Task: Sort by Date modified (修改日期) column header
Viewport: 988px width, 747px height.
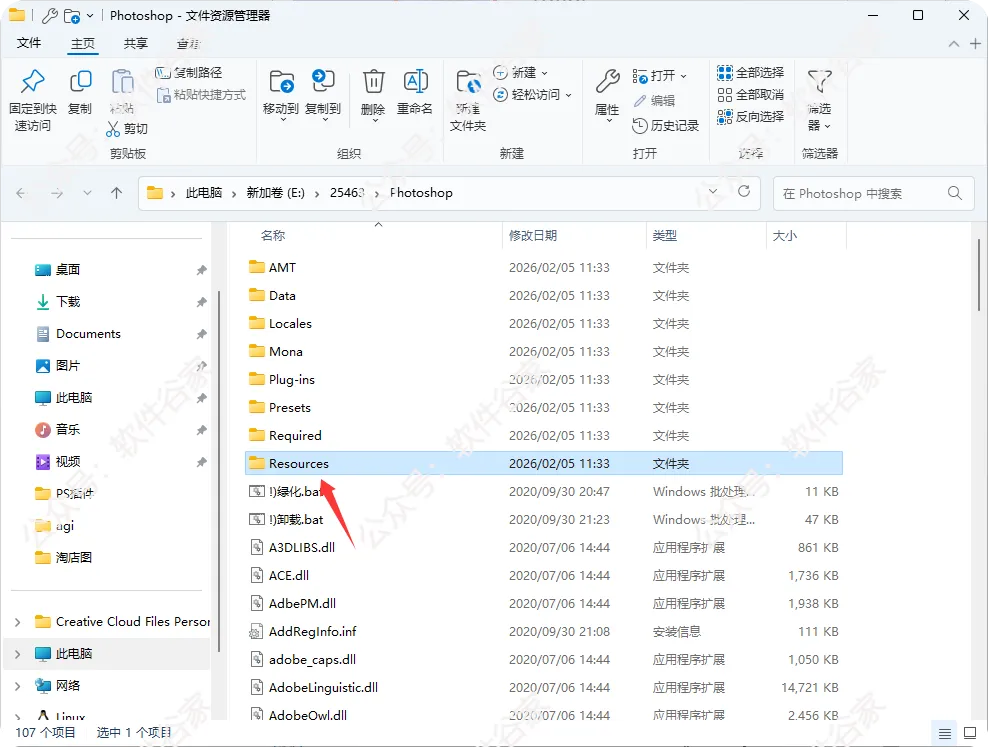Action: 533,236
